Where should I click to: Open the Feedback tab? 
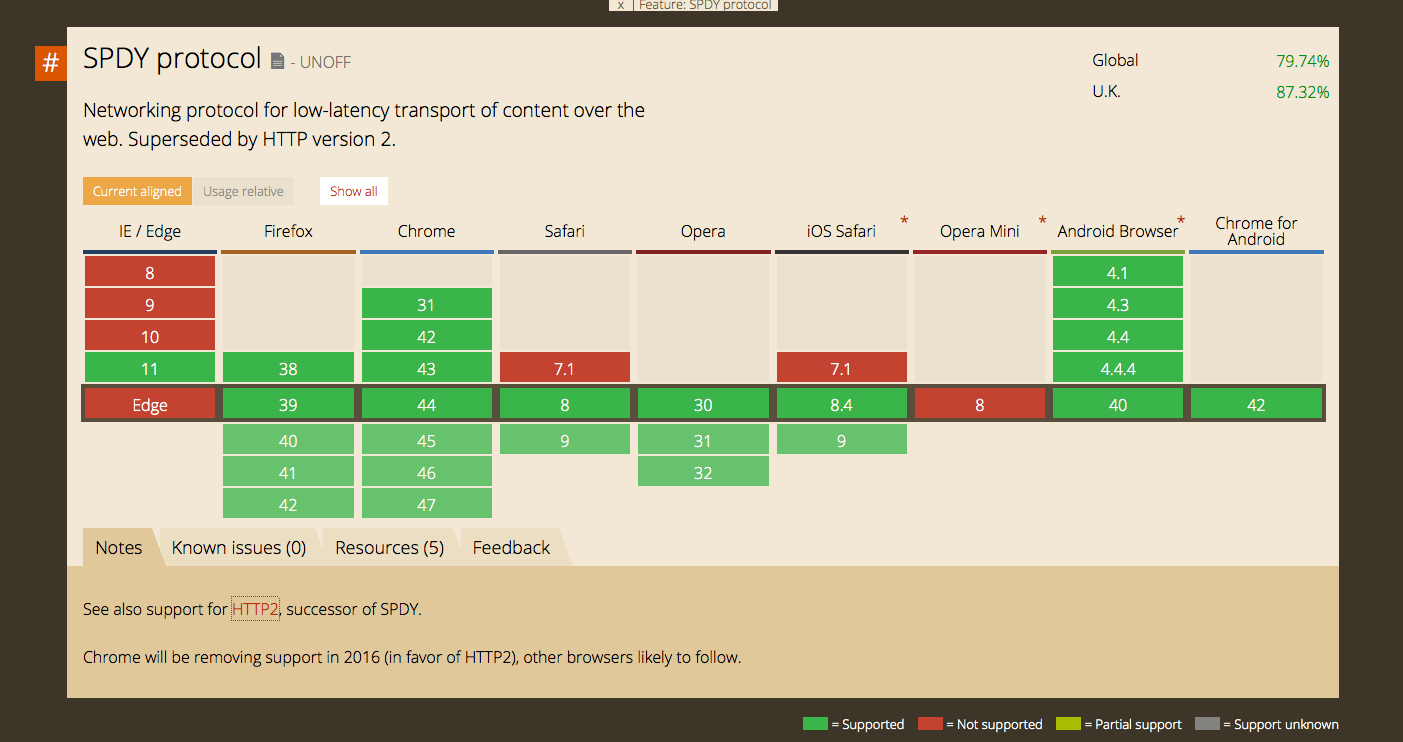coord(511,547)
